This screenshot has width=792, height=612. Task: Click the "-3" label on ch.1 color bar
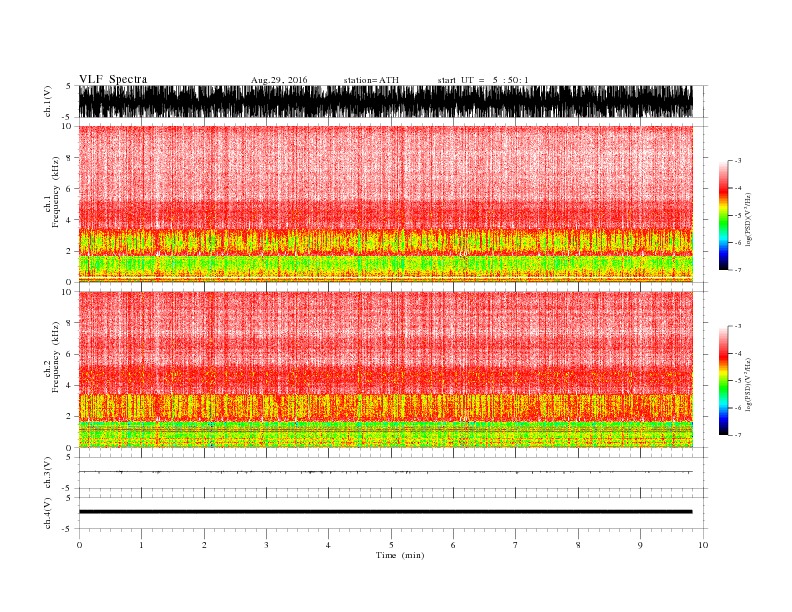[x=737, y=161]
